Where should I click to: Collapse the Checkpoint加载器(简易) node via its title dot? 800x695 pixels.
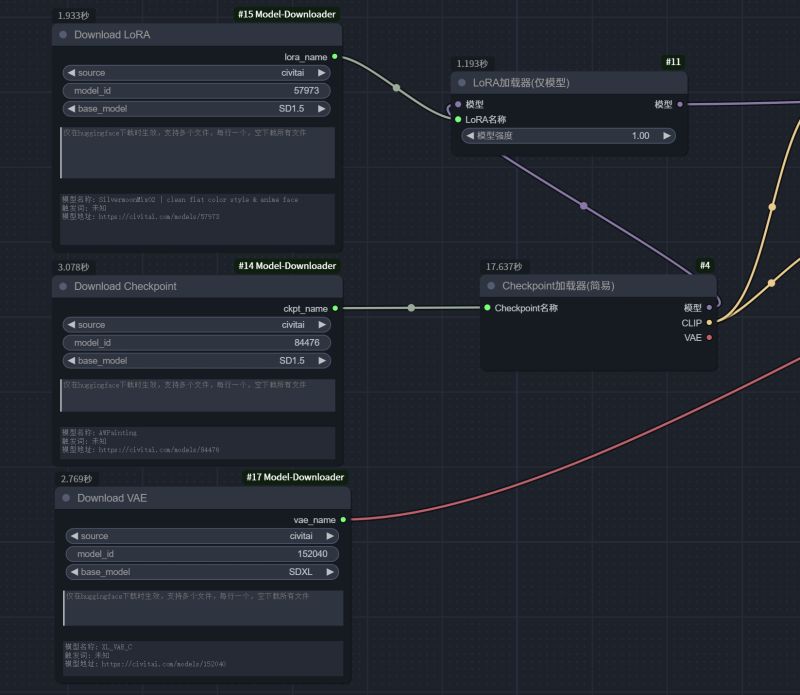(491, 286)
